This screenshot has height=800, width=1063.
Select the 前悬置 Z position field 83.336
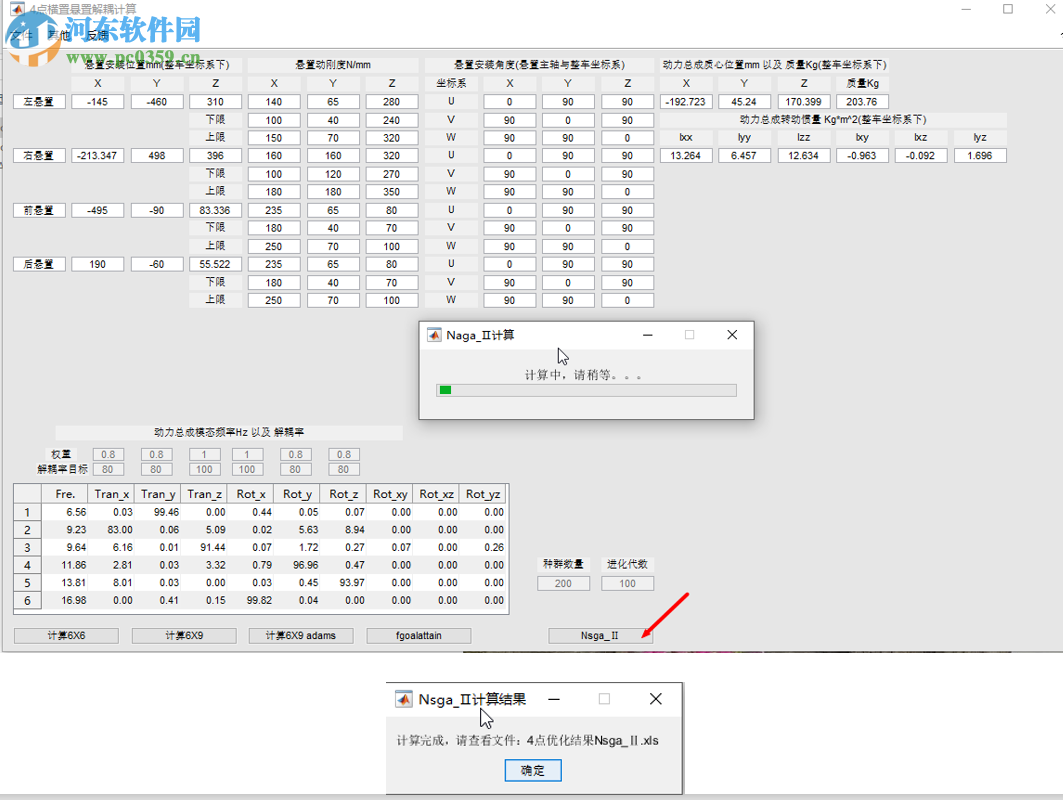[x=216, y=210]
